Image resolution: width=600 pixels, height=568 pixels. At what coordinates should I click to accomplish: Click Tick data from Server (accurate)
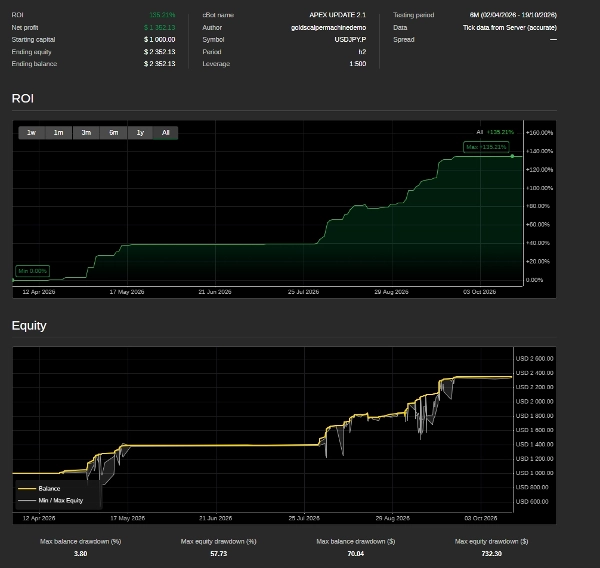tap(510, 28)
